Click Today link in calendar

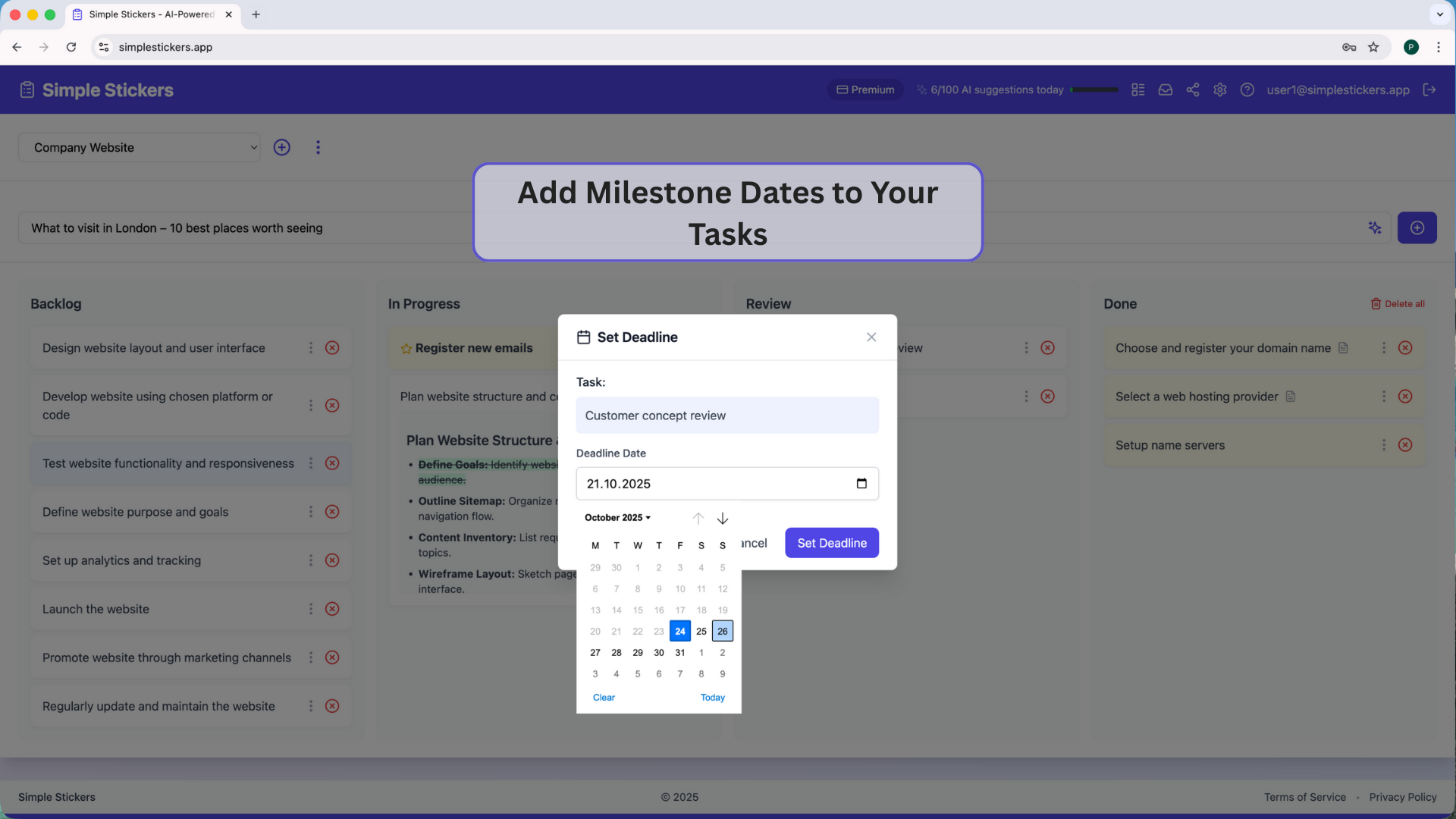712,698
